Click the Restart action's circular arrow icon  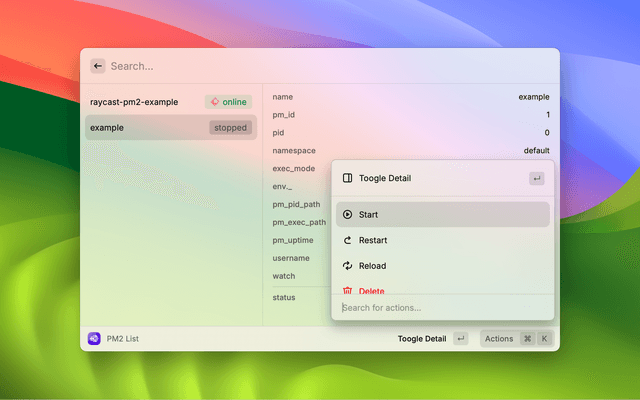click(x=347, y=240)
